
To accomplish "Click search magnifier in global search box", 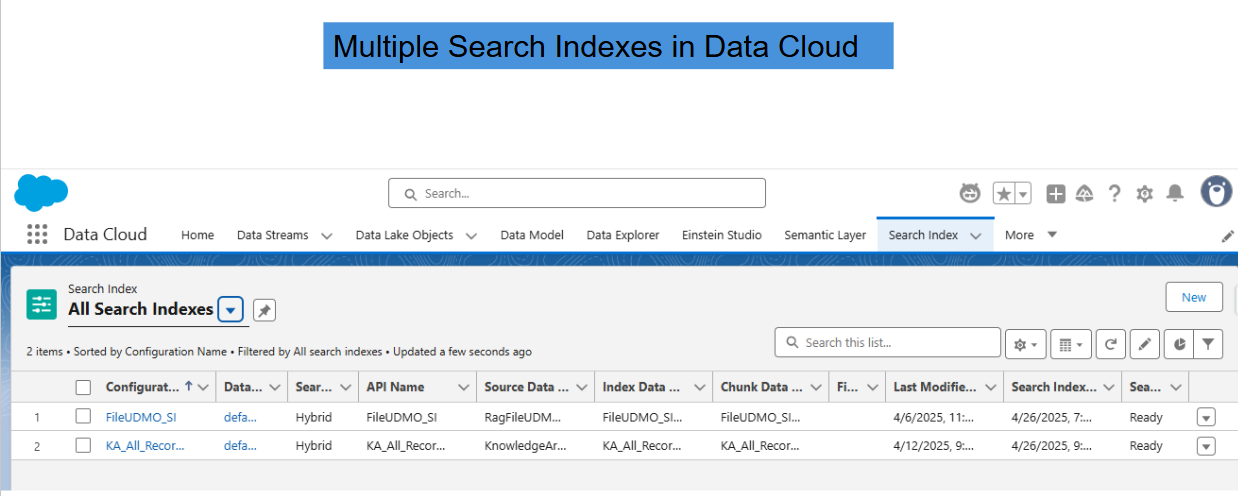I will (410, 194).
